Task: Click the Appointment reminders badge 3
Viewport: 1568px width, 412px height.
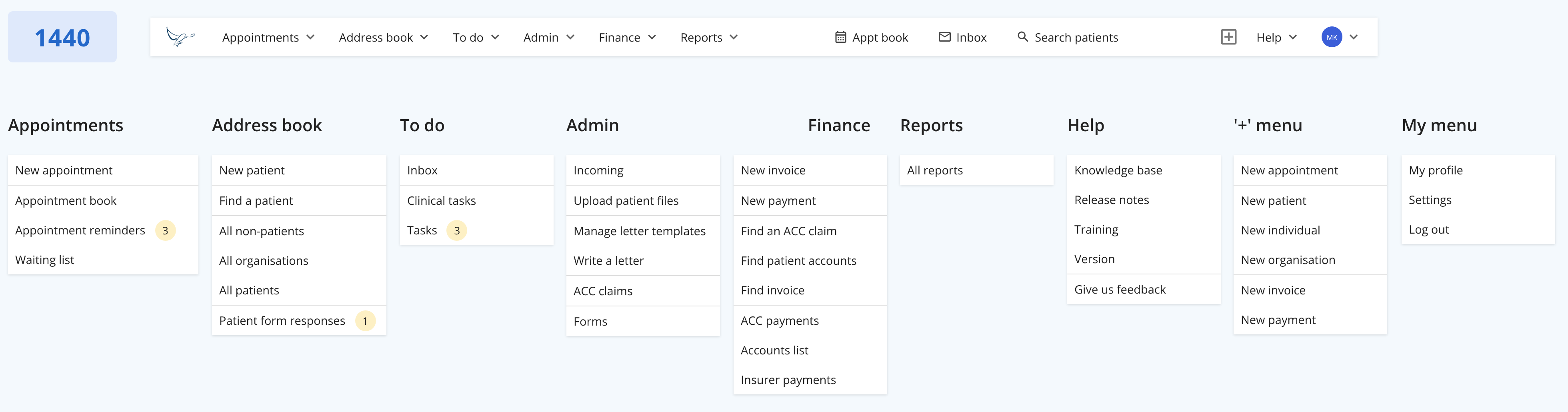Action: click(x=165, y=231)
